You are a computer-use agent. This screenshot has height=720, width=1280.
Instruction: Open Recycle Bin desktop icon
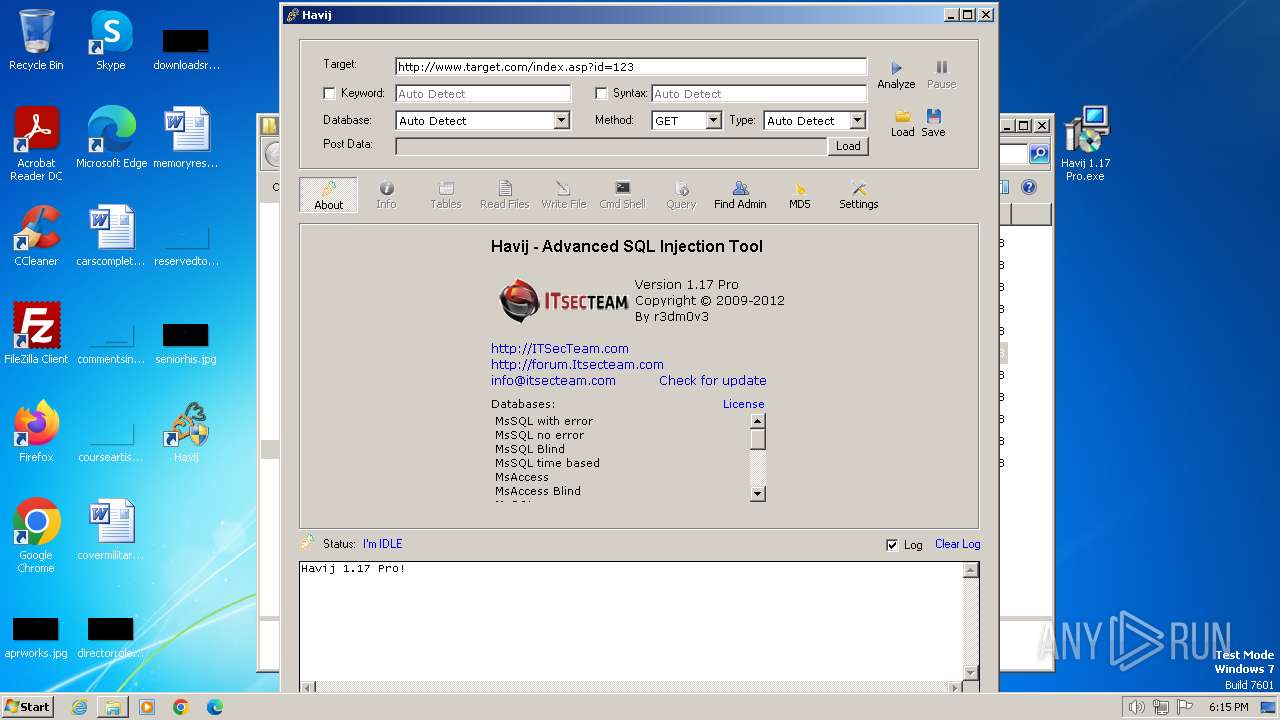(x=36, y=40)
